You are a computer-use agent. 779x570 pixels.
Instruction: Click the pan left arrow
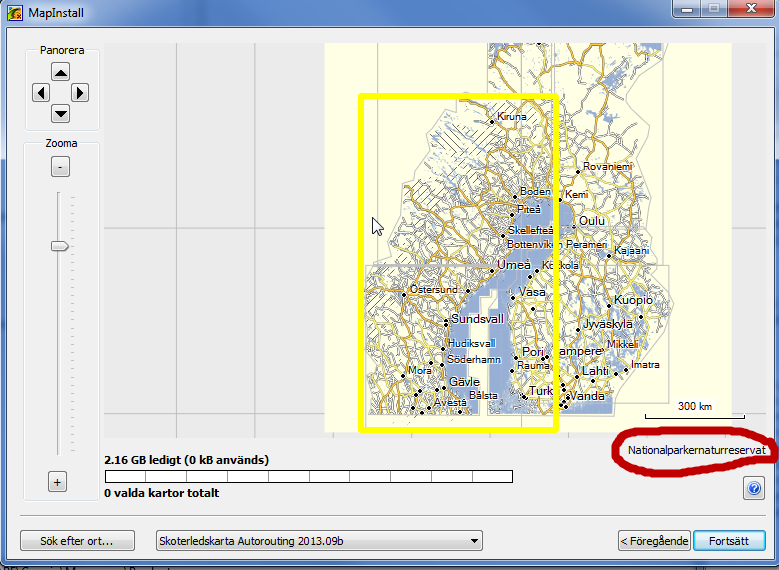click(40, 92)
